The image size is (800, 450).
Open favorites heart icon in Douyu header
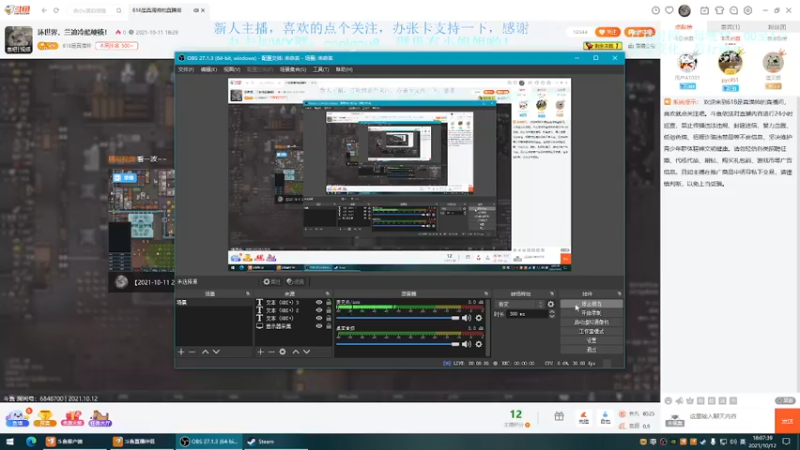click(x=669, y=10)
